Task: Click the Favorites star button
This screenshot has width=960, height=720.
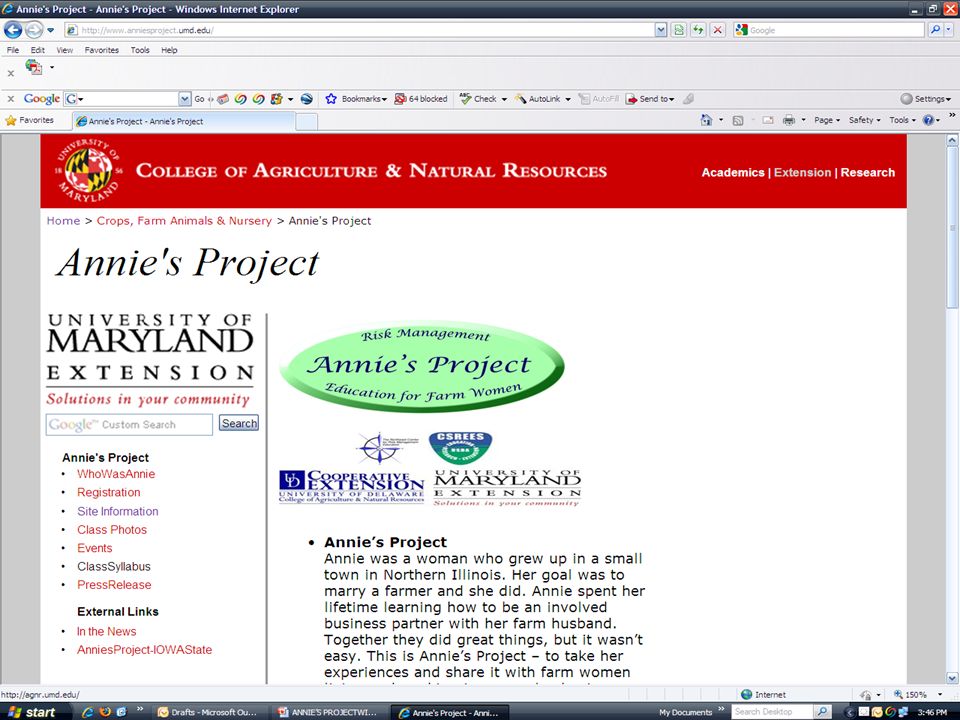Action: point(29,121)
